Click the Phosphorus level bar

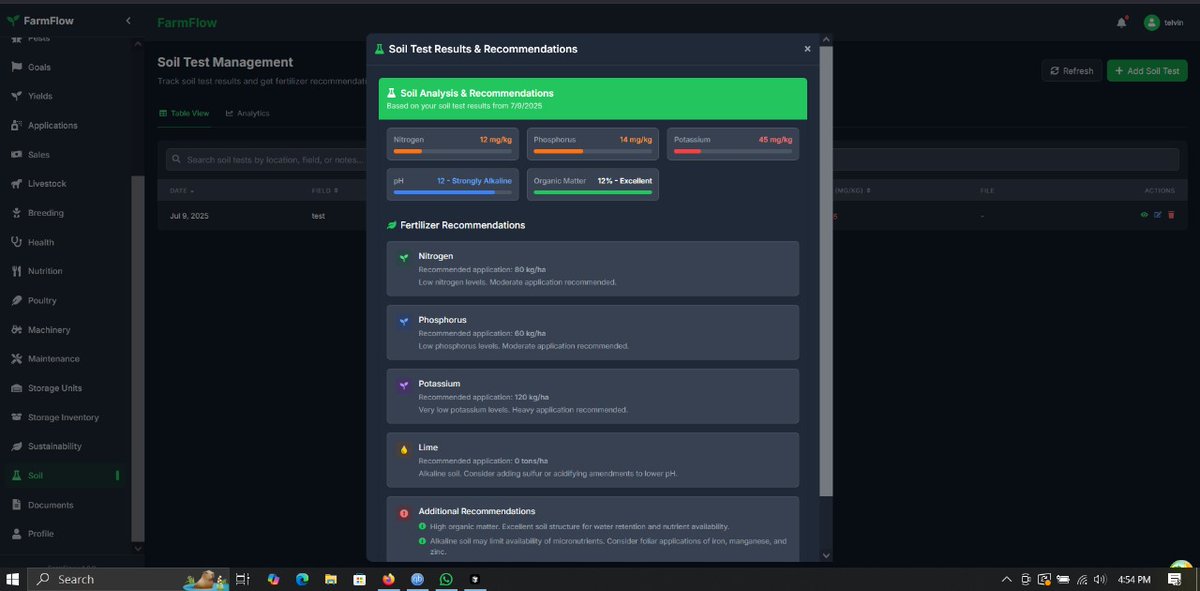[x=592, y=151]
